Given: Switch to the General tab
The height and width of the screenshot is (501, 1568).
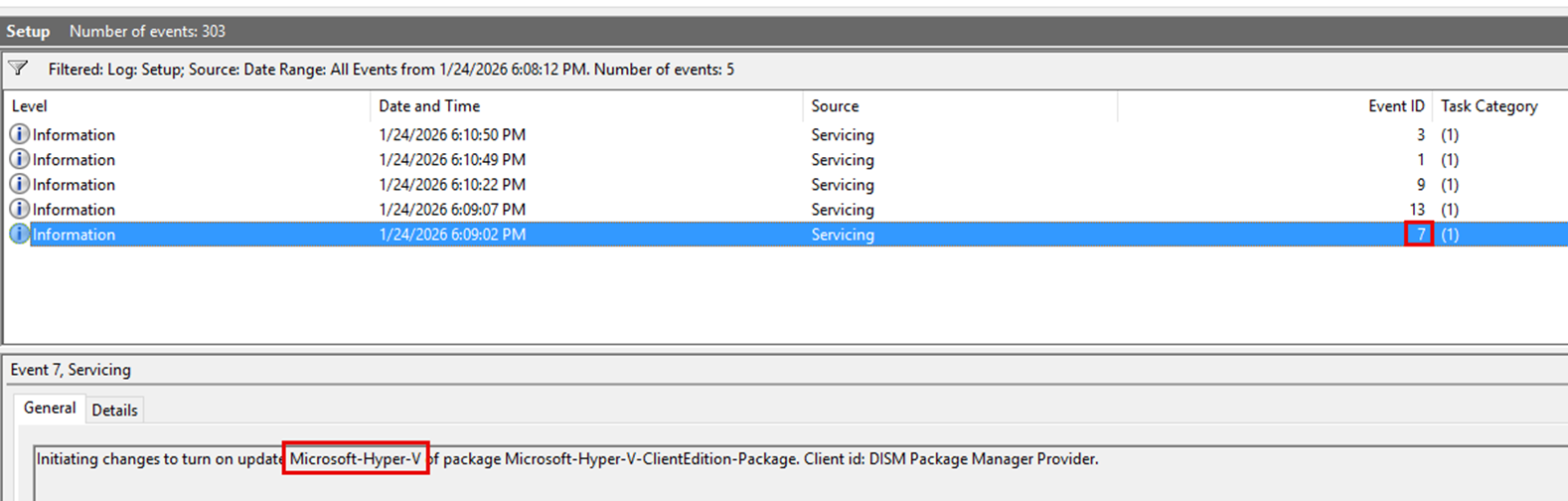Looking at the screenshot, I should click(50, 409).
